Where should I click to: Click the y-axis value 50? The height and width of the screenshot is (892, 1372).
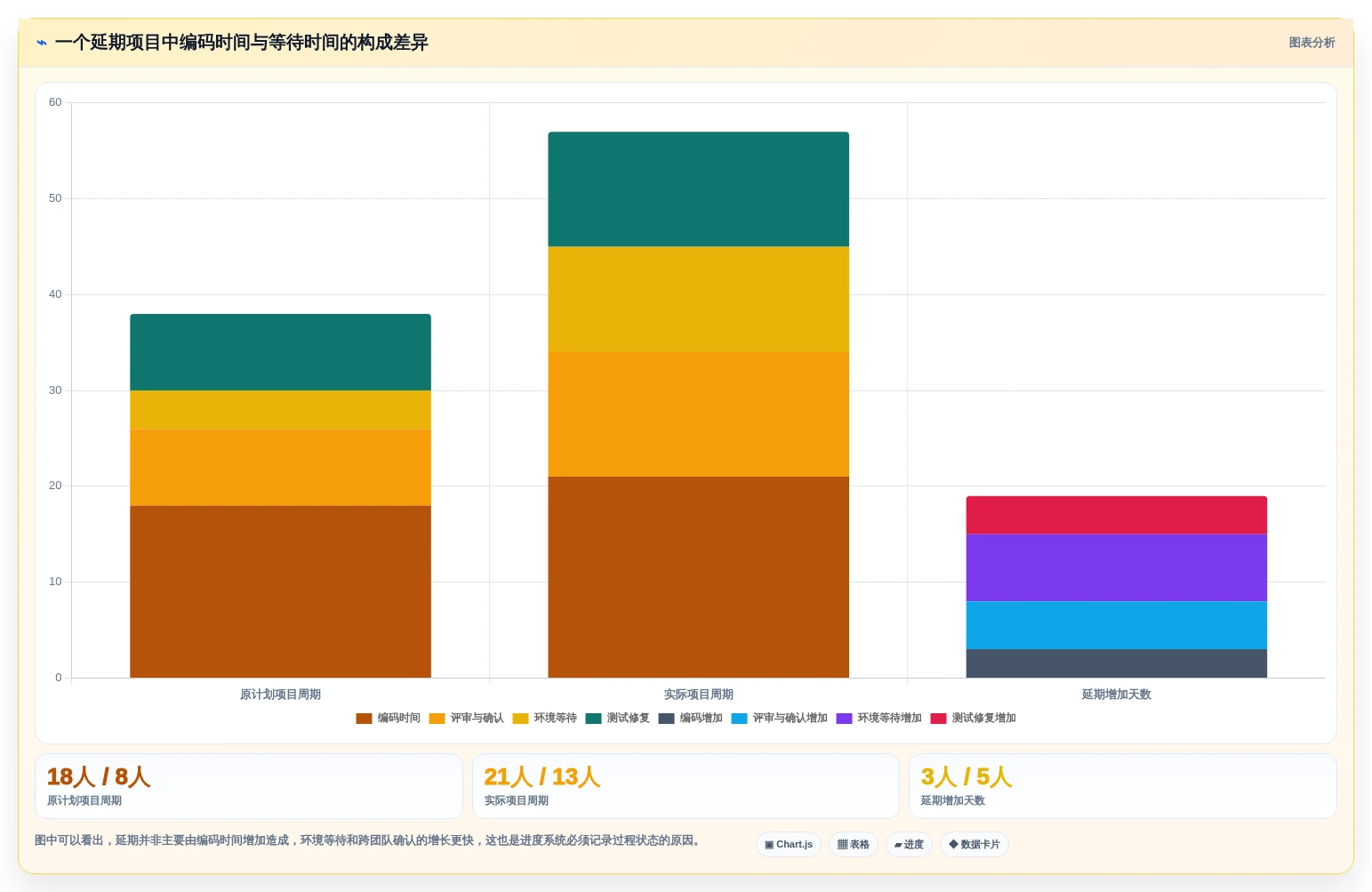(x=55, y=198)
